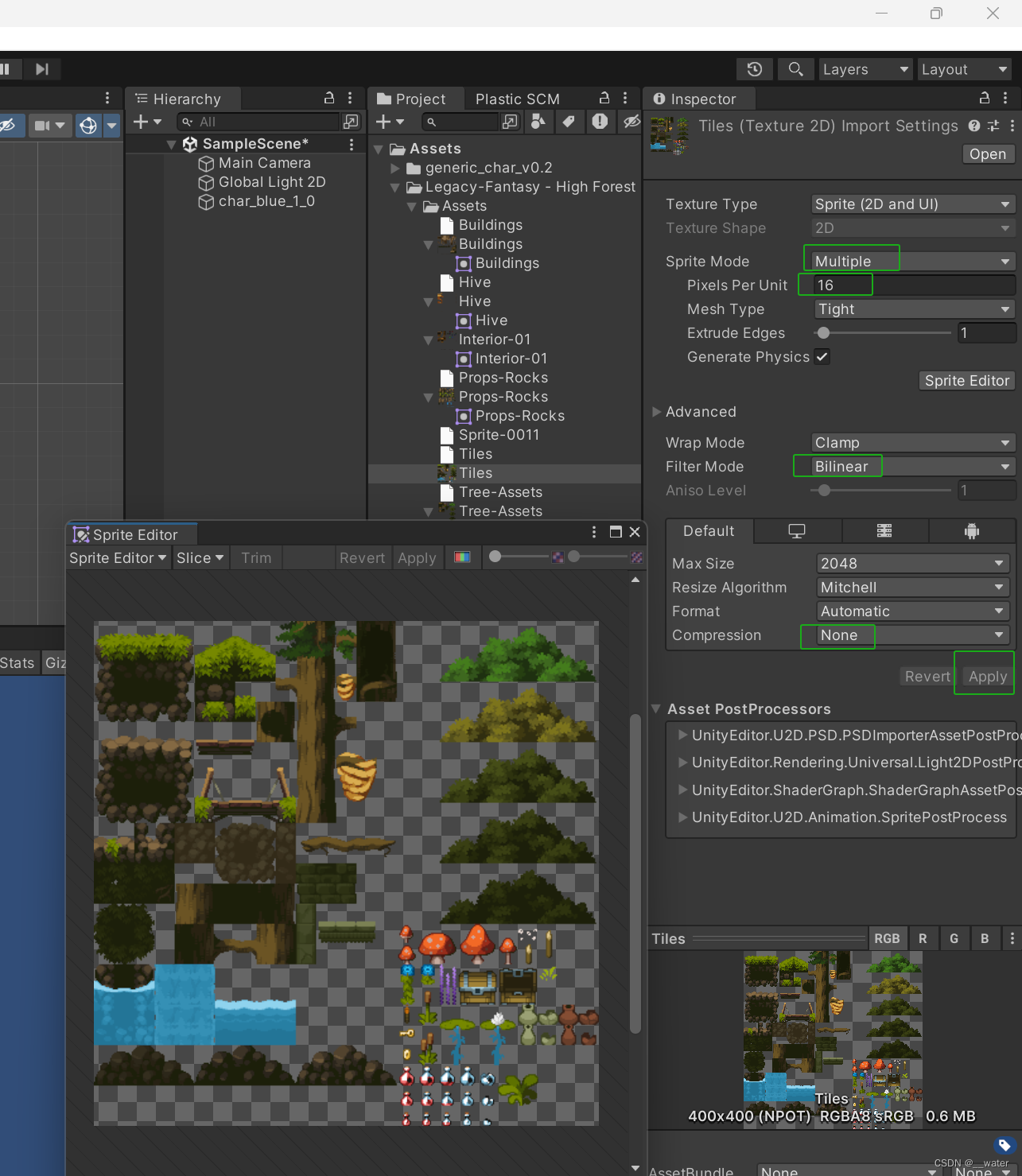
Task: Select the Android platform settings tab
Action: coord(972,531)
